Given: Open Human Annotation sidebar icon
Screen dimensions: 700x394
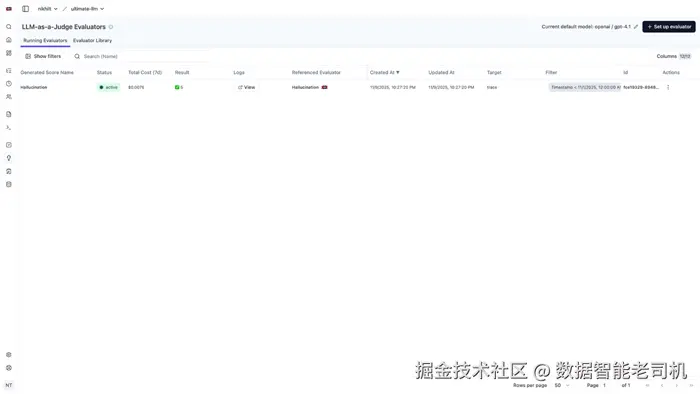Looking at the screenshot, I should pyautogui.click(x=8, y=171).
